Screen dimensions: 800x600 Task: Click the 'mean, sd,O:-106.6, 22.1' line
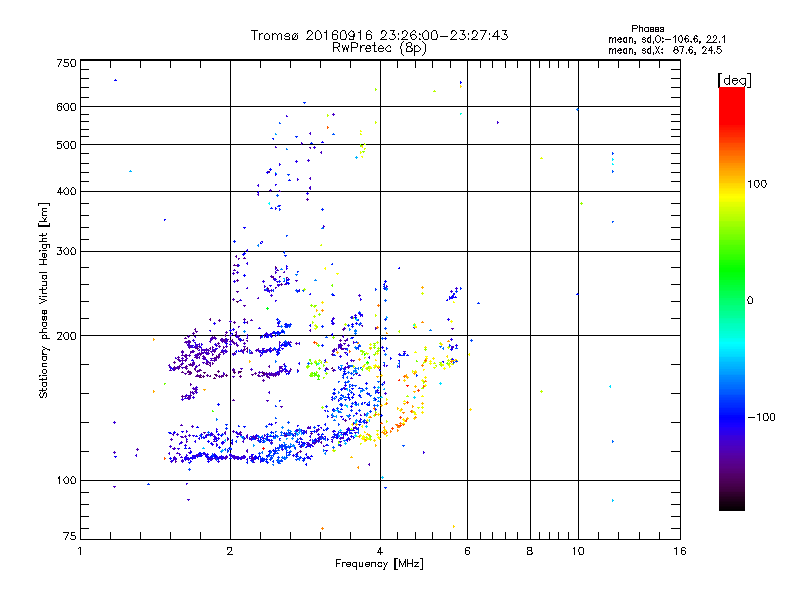click(667, 40)
